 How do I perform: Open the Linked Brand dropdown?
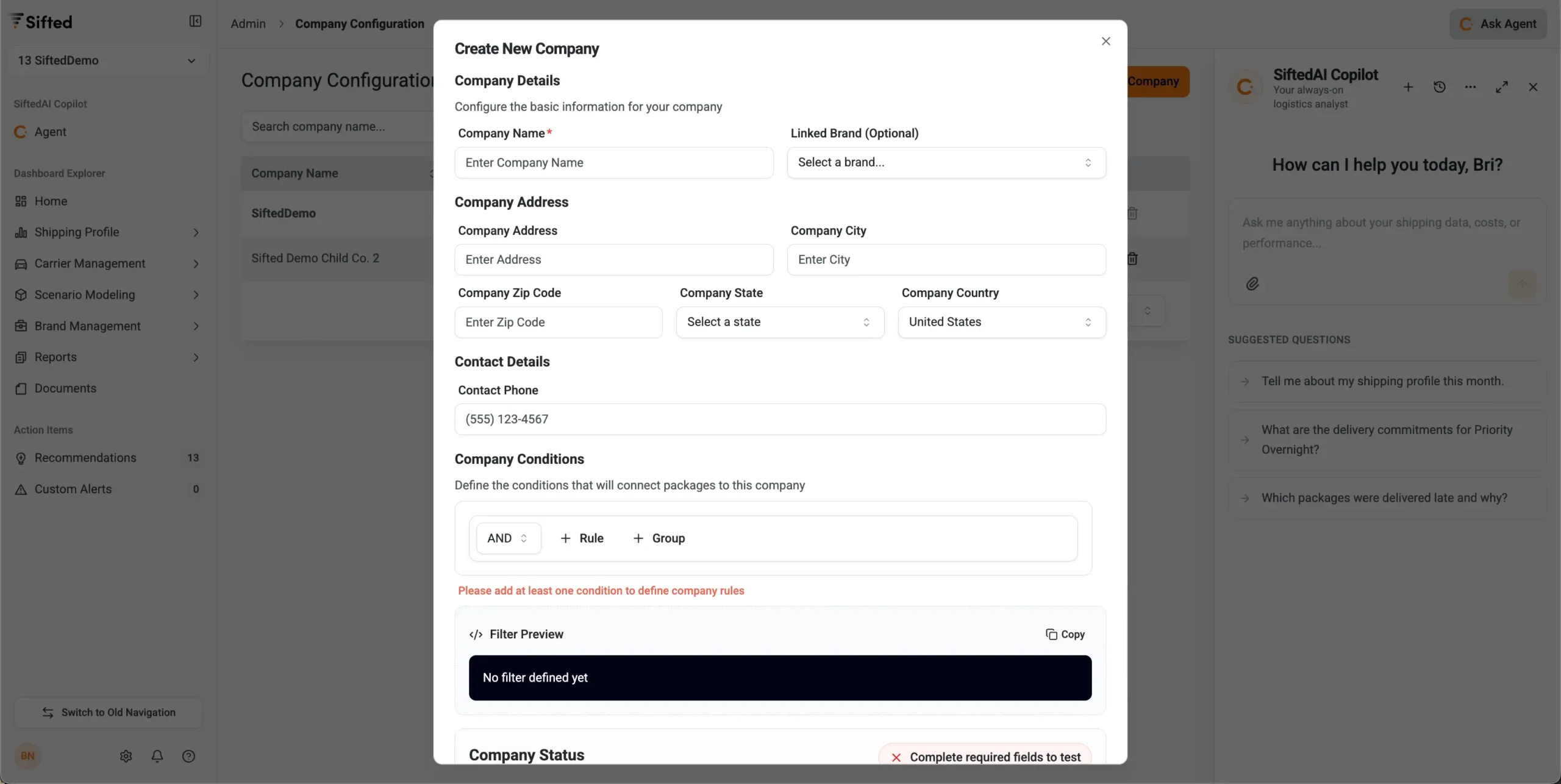pyautogui.click(x=946, y=163)
